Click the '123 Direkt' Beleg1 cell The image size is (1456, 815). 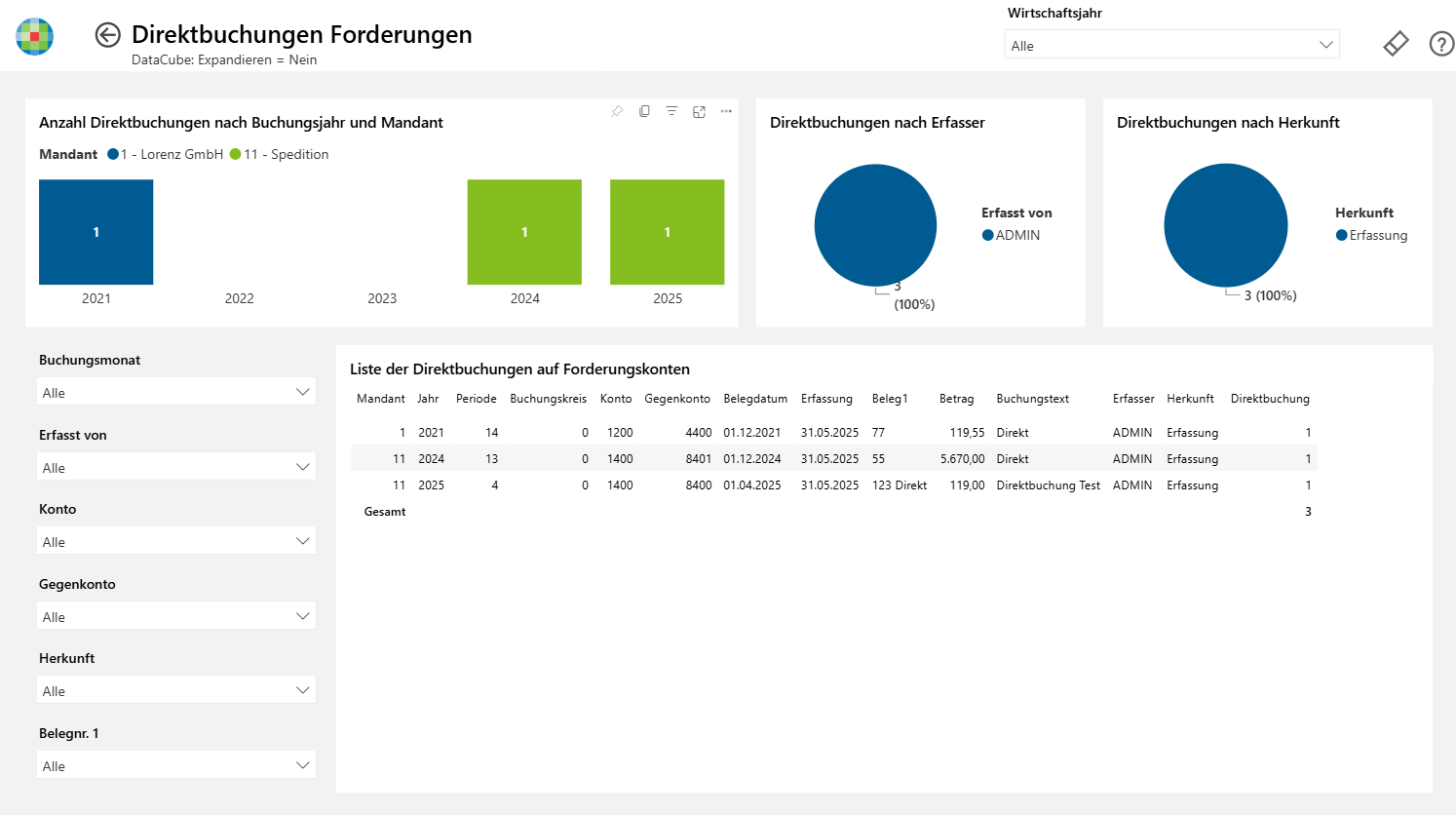(900, 485)
